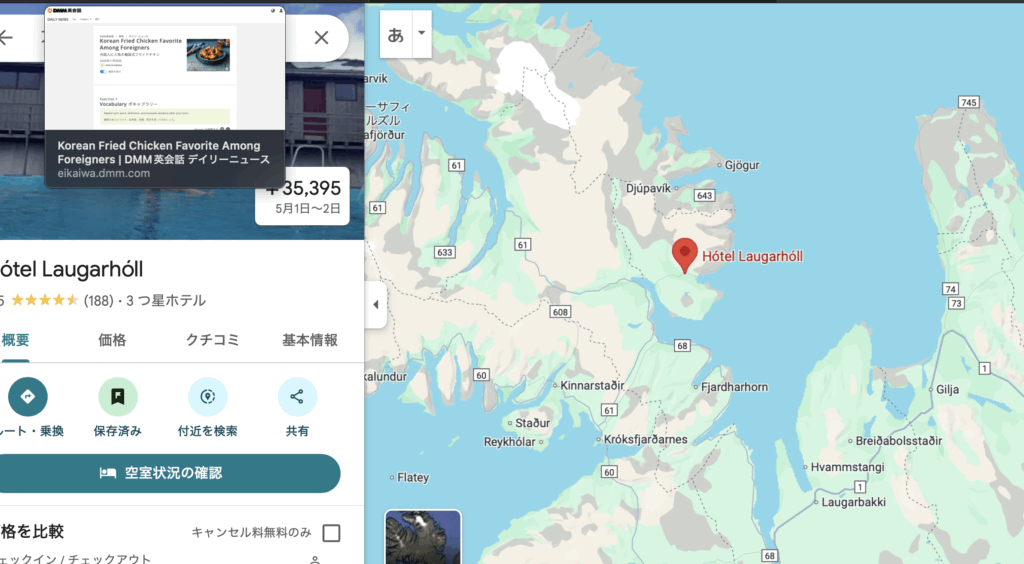The width and height of the screenshot is (1024, 564).
Task: Click the saved (保存済み) bookmark icon
Action: click(118, 396)
